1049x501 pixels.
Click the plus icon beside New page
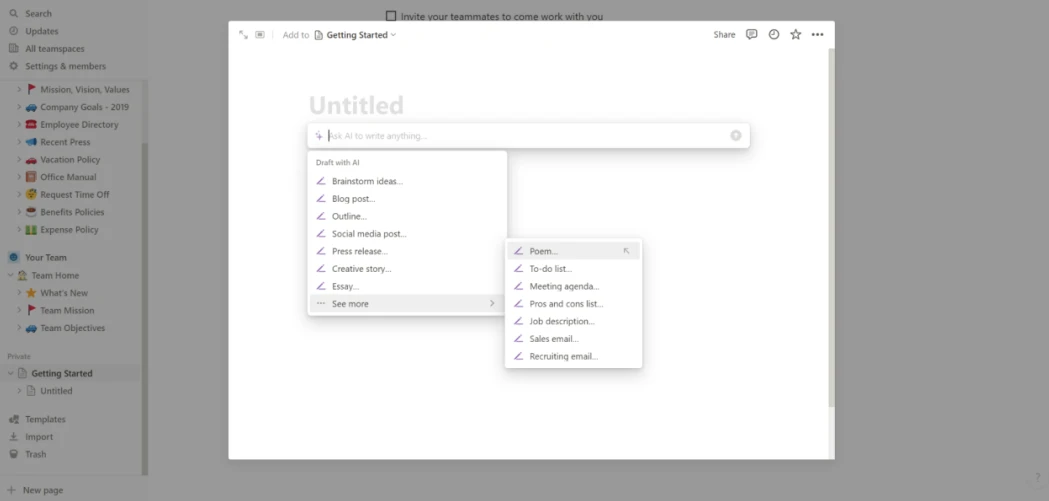click(x=11, y=490)
